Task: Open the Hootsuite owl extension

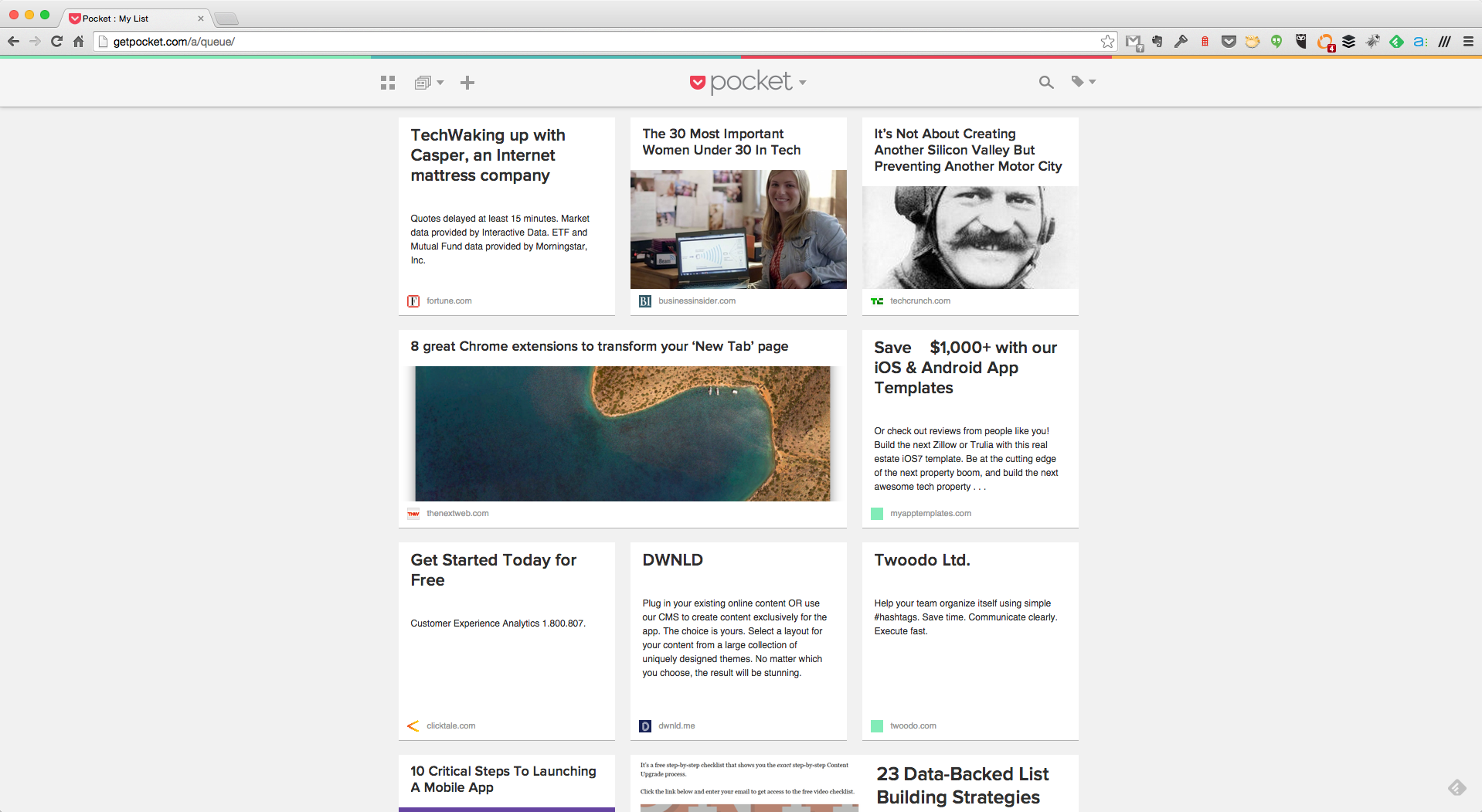Action: pyautogui.click(x=1301, y=42)
